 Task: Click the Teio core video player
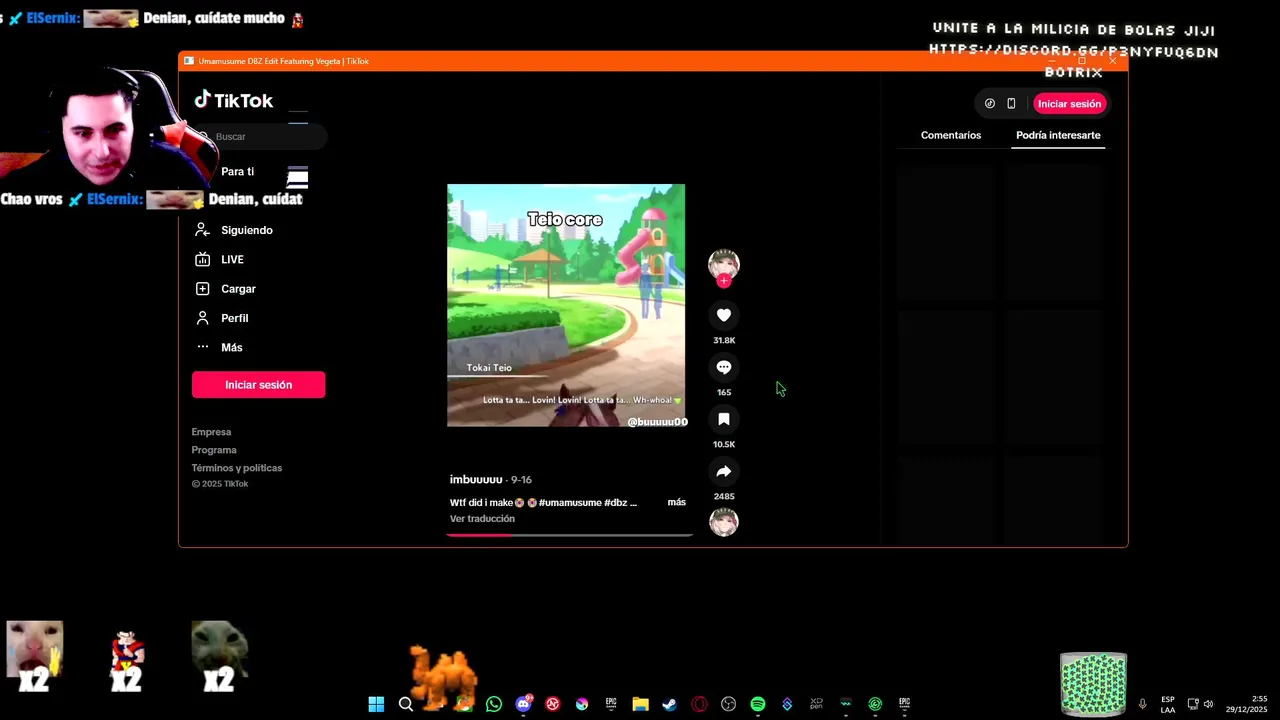pos(566,305)
